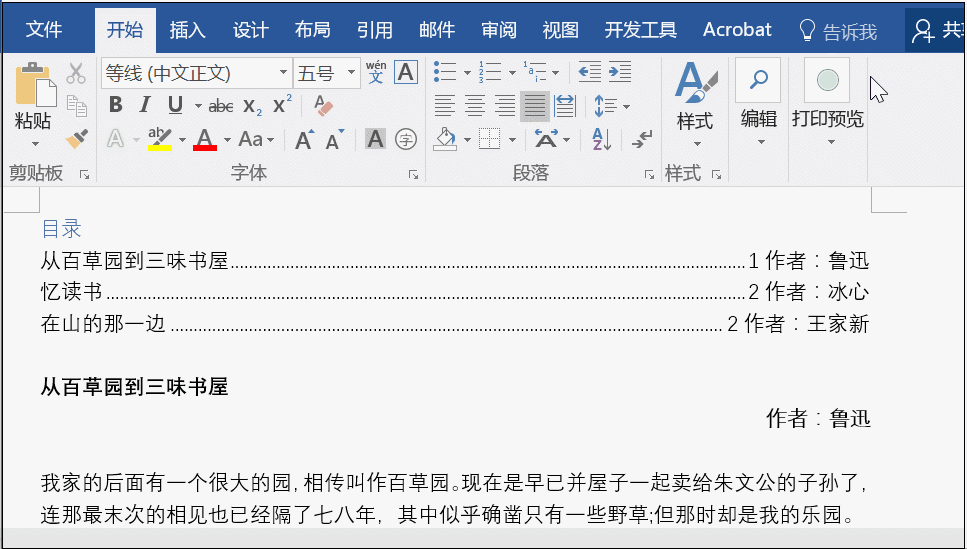
Task: Align paragraph text right
Action: pyautogui.click(x=504, y=105)
